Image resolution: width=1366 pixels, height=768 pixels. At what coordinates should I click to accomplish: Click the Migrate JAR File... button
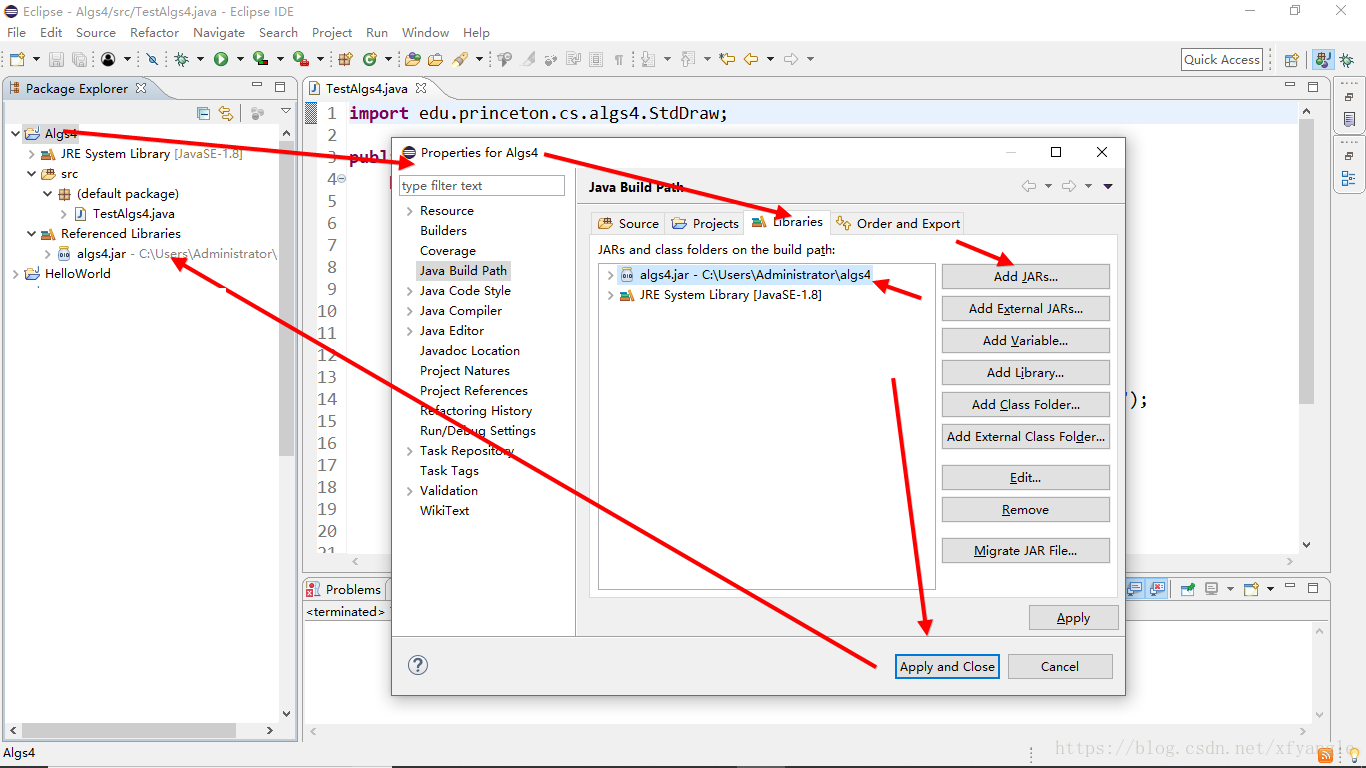[1025, 550]
